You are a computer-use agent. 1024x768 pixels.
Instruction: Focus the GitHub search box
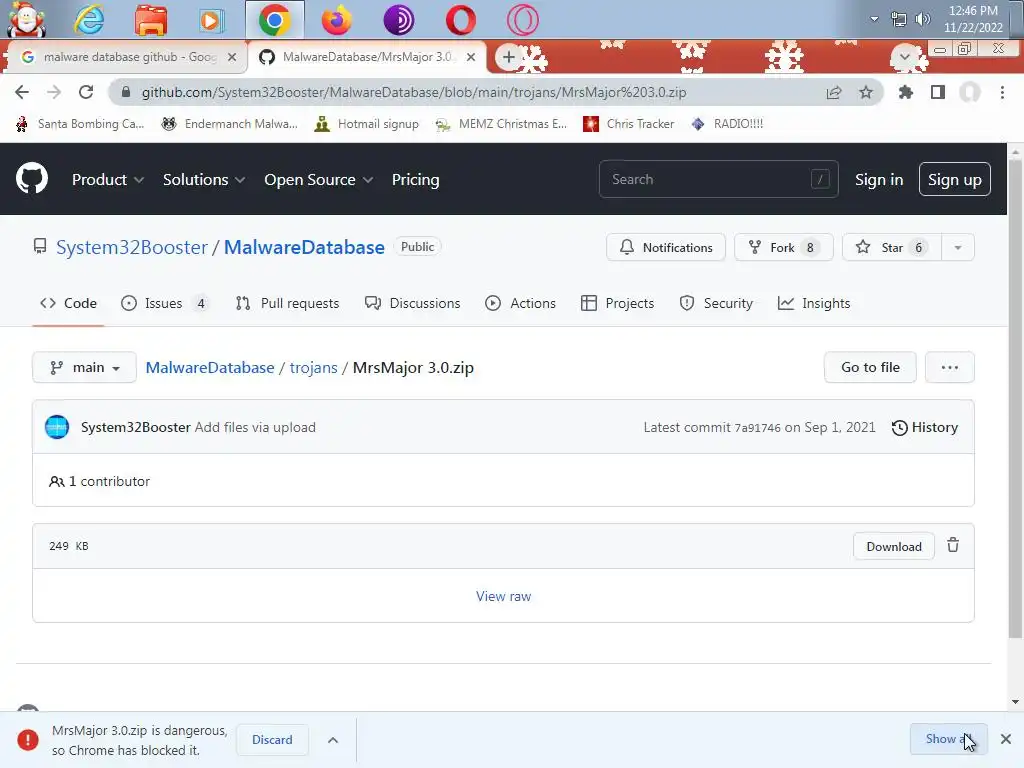(x=718, y=179)
